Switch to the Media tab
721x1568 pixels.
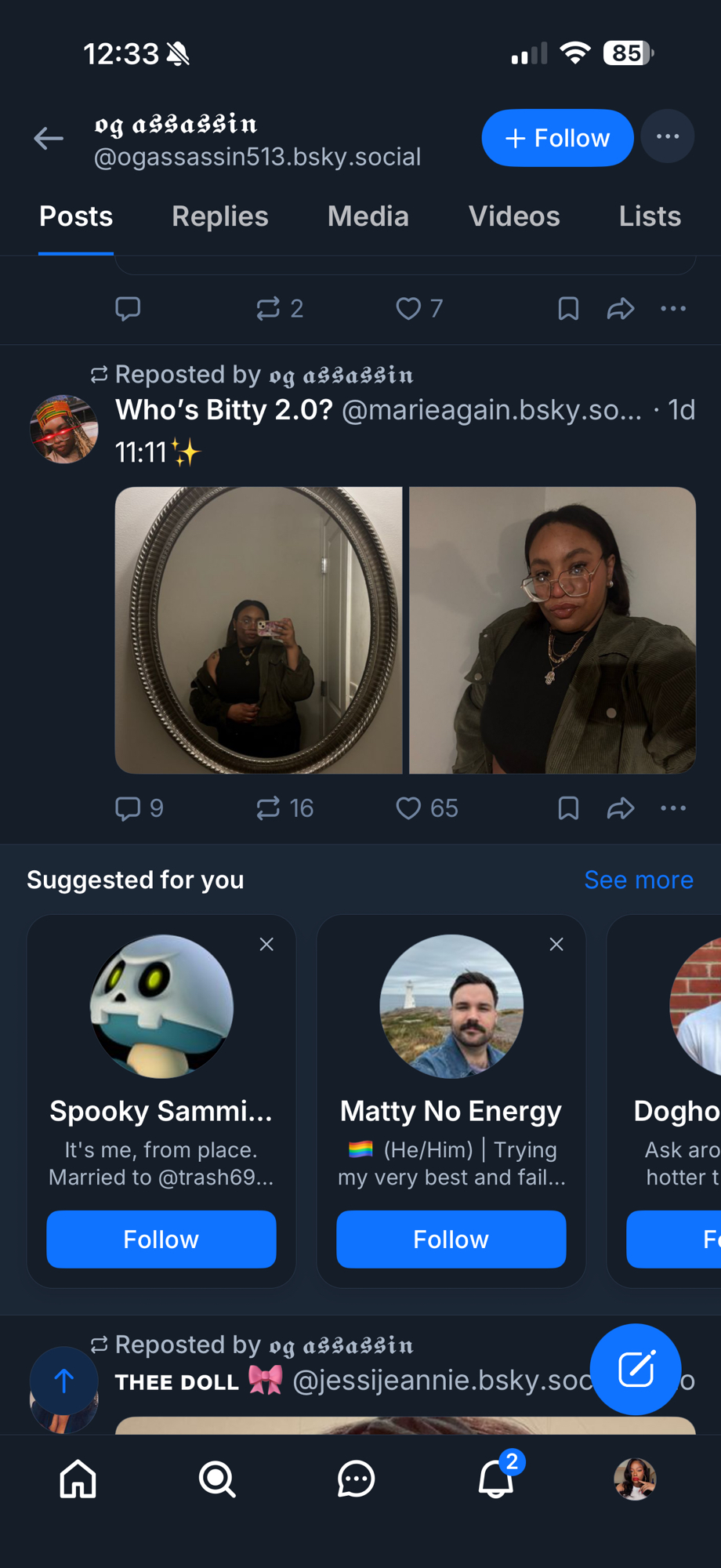pos(368,216)
